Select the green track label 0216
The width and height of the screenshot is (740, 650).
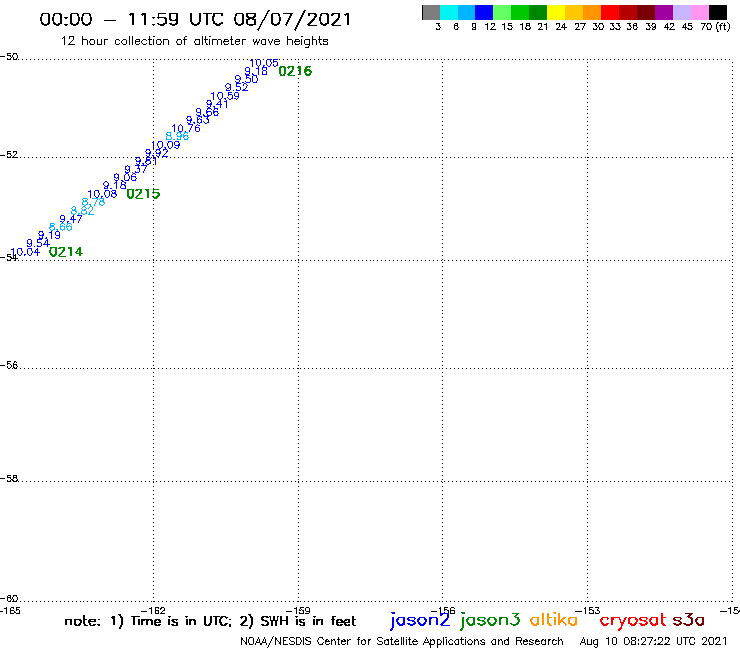[295, 71]
